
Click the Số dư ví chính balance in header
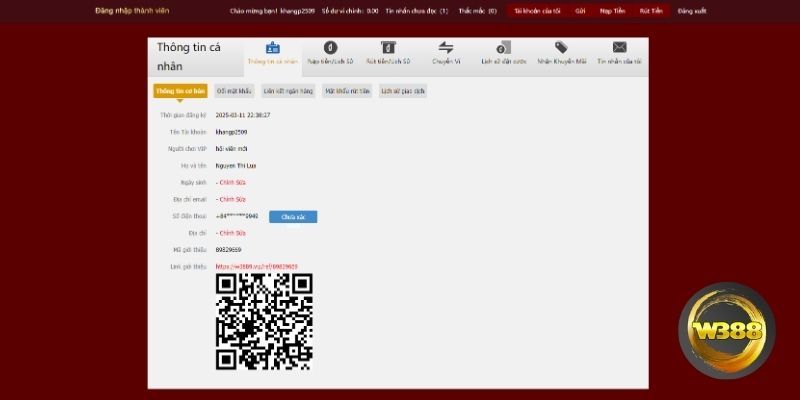coord(350,11)
